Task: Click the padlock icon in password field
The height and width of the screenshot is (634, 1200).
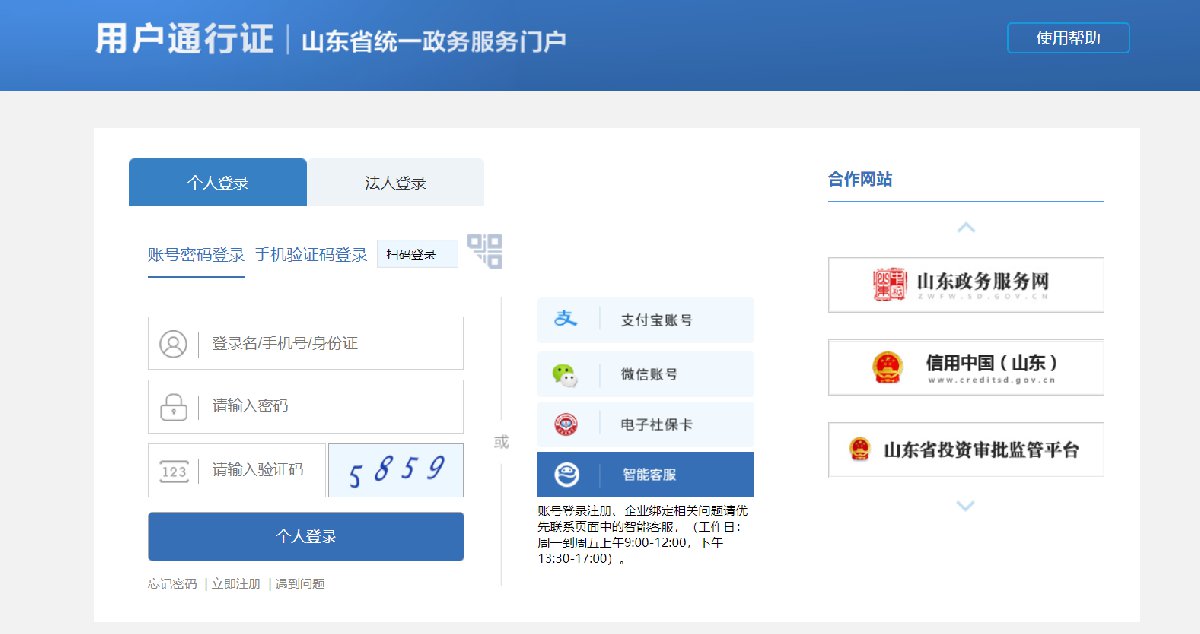Action: 173,406
